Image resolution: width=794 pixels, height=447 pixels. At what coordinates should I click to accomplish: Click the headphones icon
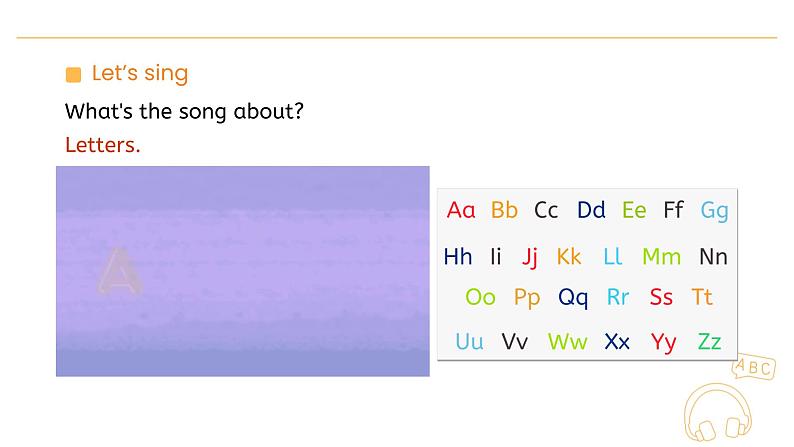(718, 413)
